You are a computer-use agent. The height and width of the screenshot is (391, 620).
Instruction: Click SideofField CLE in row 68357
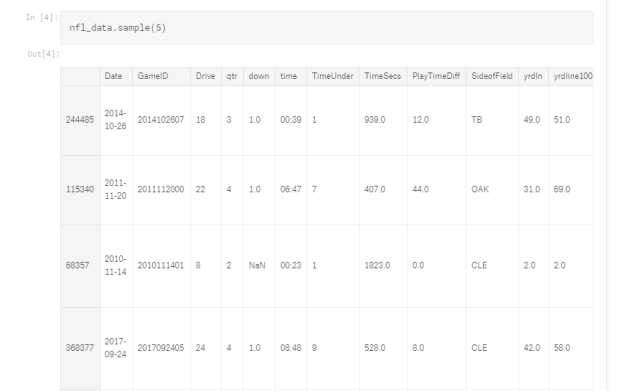[x=479, y=265]
